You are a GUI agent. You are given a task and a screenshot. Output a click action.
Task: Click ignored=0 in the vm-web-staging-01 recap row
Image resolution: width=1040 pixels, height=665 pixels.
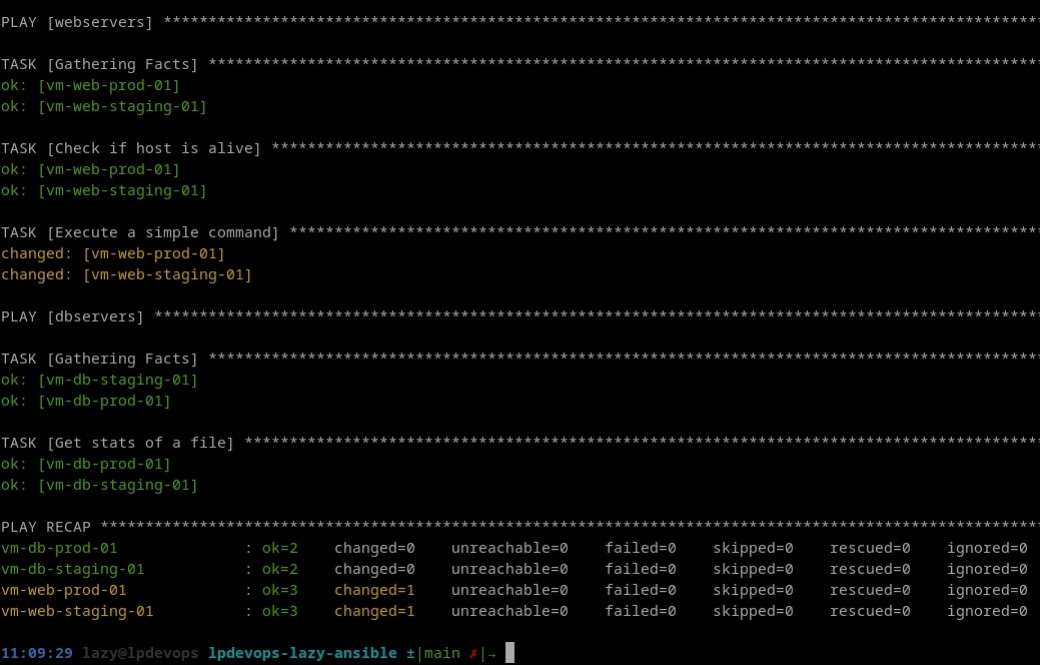[x=987, y=611]
